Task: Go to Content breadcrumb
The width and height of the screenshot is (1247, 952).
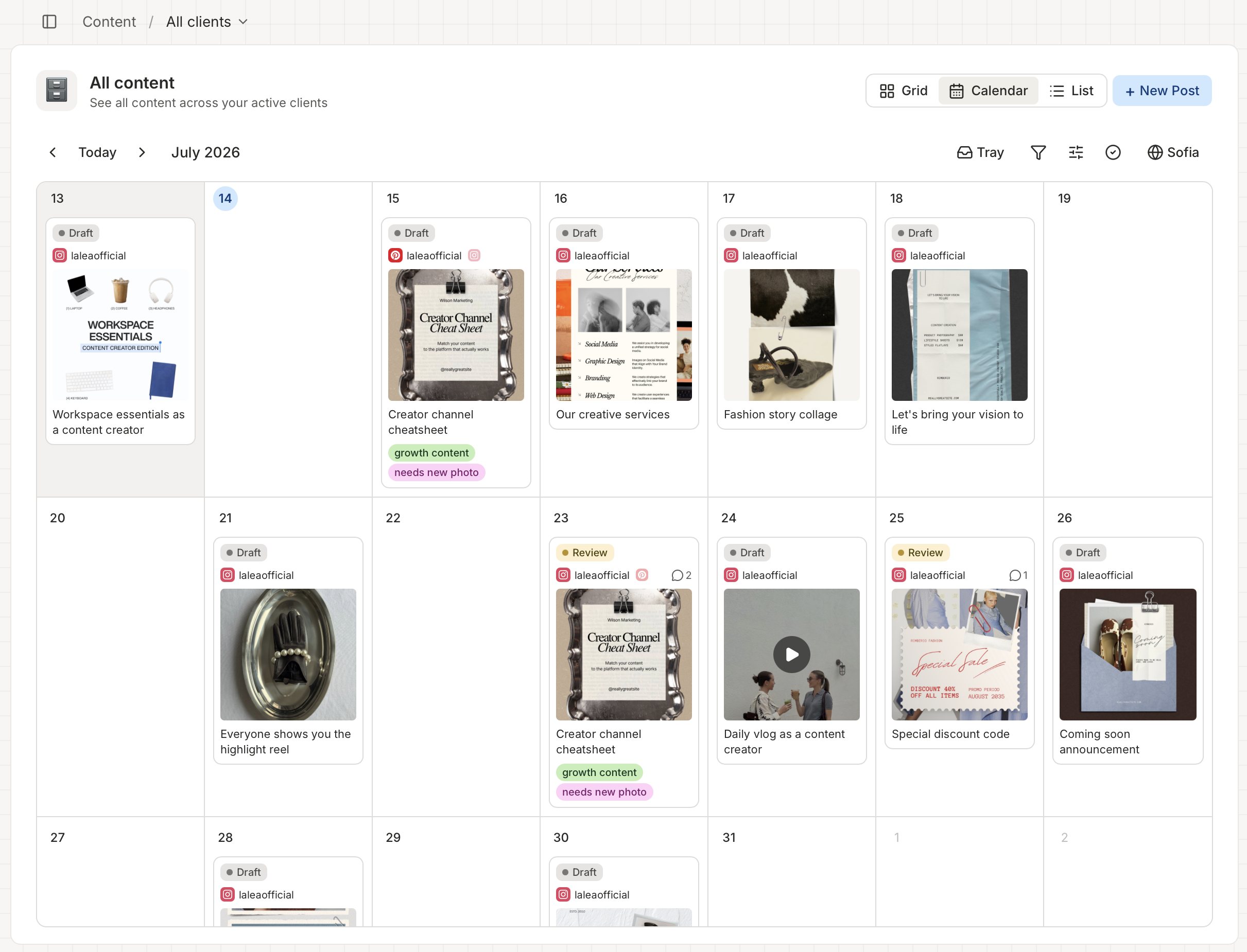Action: (x=109, y=22)
